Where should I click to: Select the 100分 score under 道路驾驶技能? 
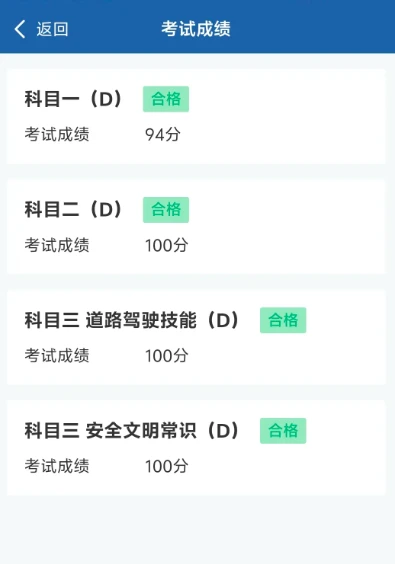pyautogui.click(x=167, y=356)
